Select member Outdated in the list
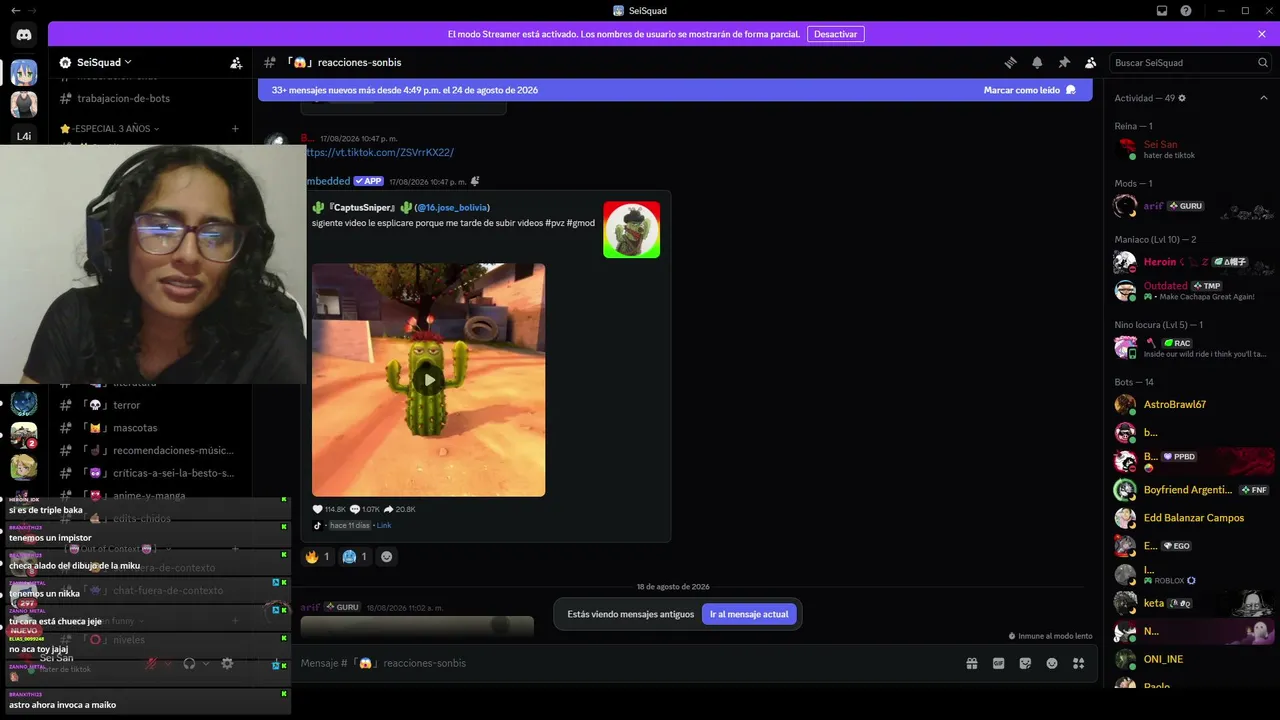 pos(1192,290)
